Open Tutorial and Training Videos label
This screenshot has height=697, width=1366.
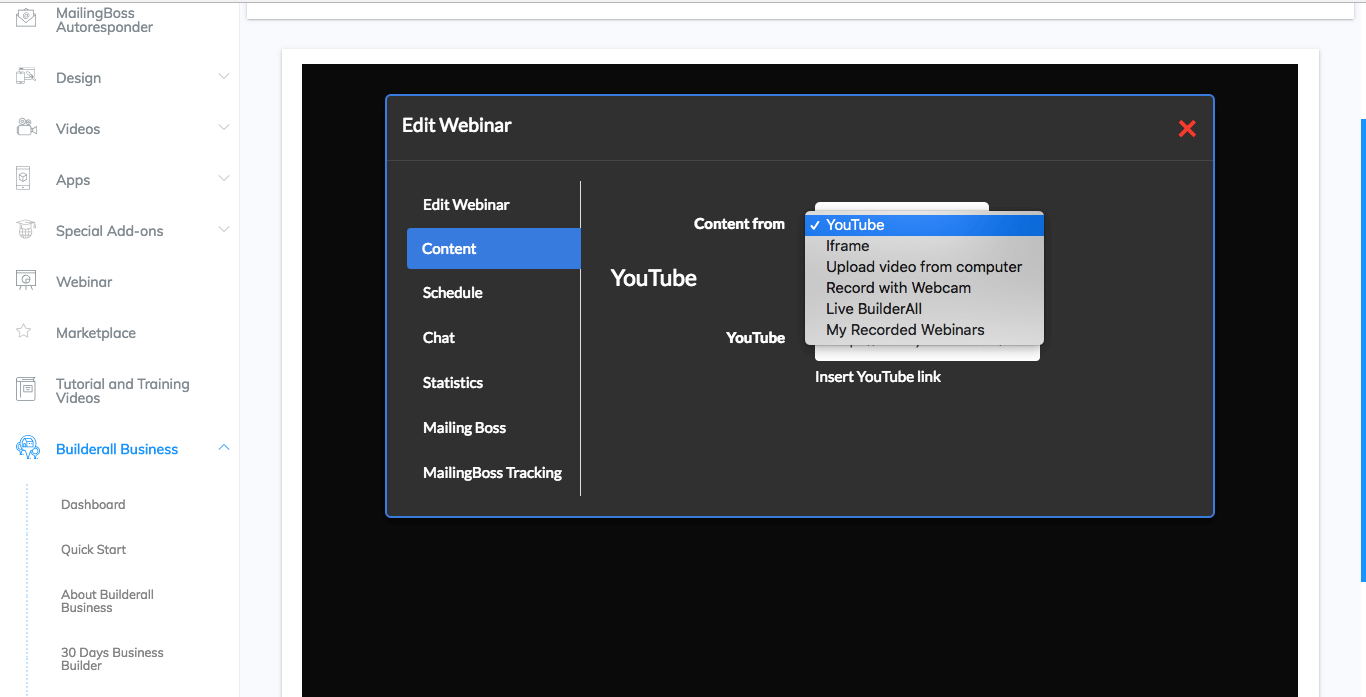click(x=122, y=391)
